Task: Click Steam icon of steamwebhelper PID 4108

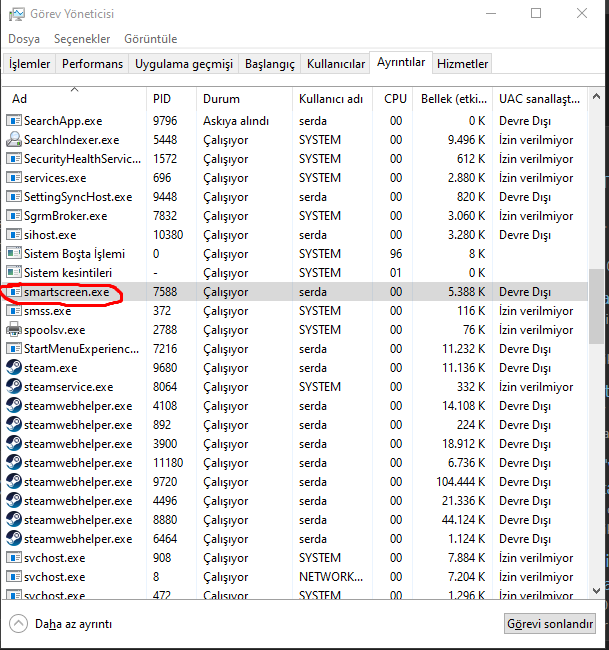Action: coord(14,406)
